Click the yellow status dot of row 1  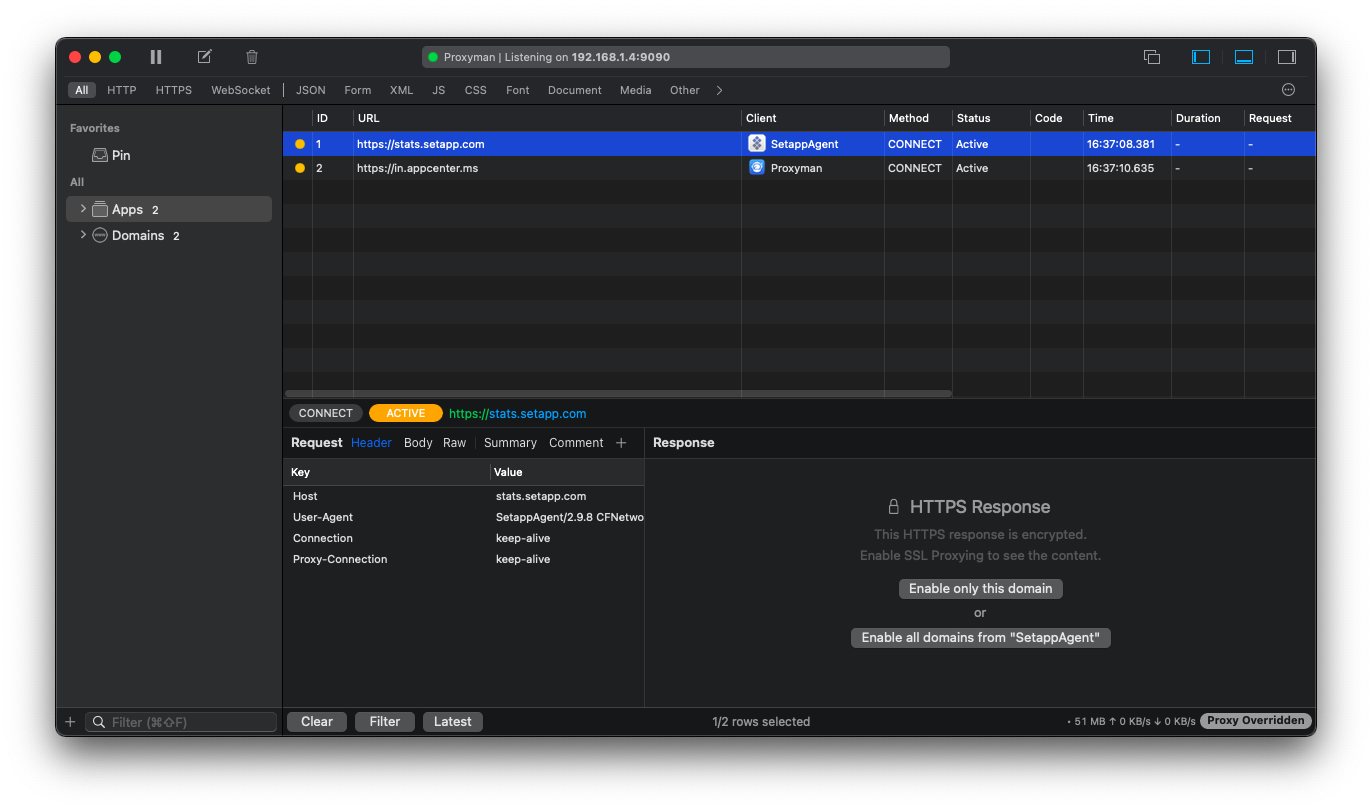[x=299, y=144]
